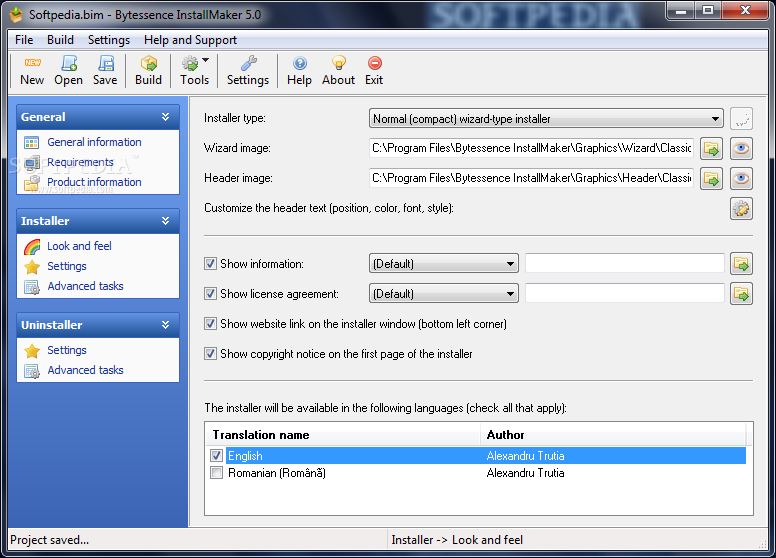Click the Requirements sidebar icon
The height and width of the screenshot is (558, 776).
[32, 162]
